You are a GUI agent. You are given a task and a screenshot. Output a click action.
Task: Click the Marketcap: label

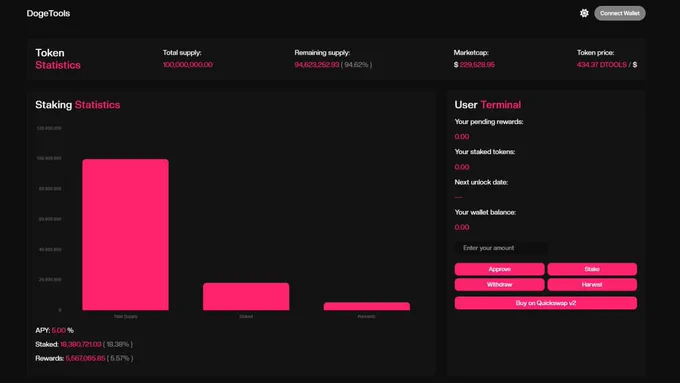click(471, 52)
